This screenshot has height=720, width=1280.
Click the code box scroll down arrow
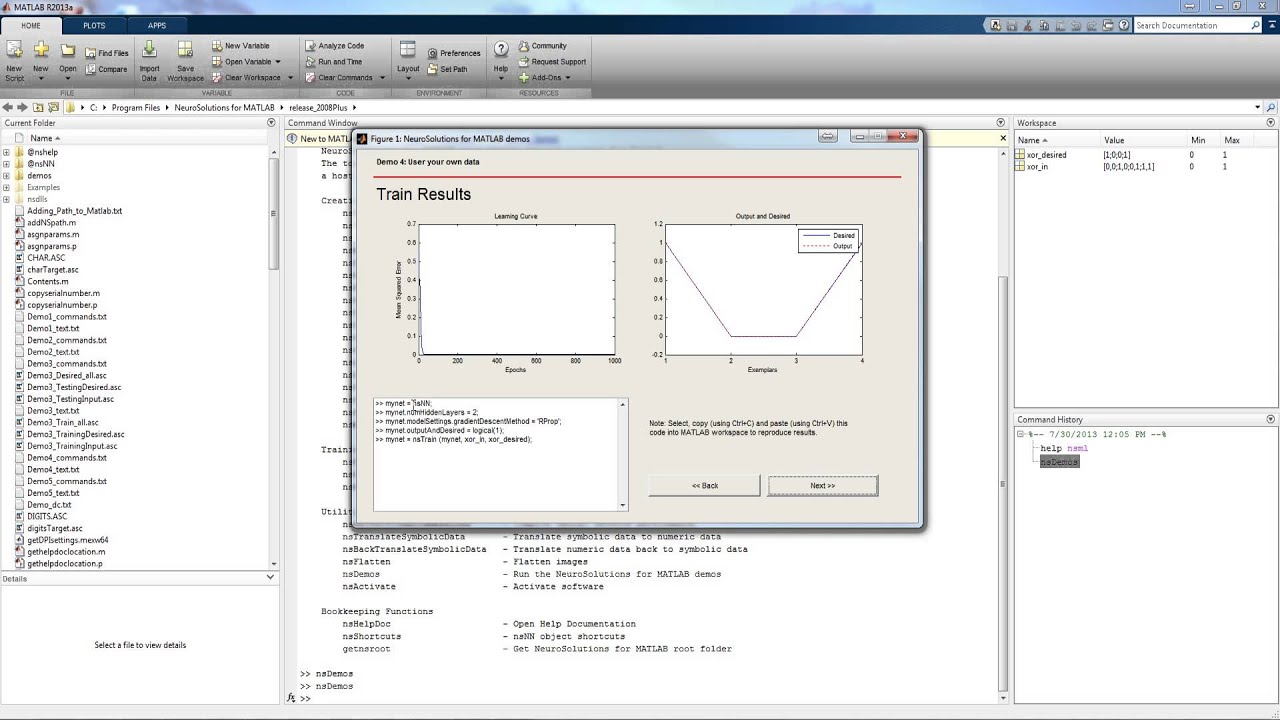[624, 506]
